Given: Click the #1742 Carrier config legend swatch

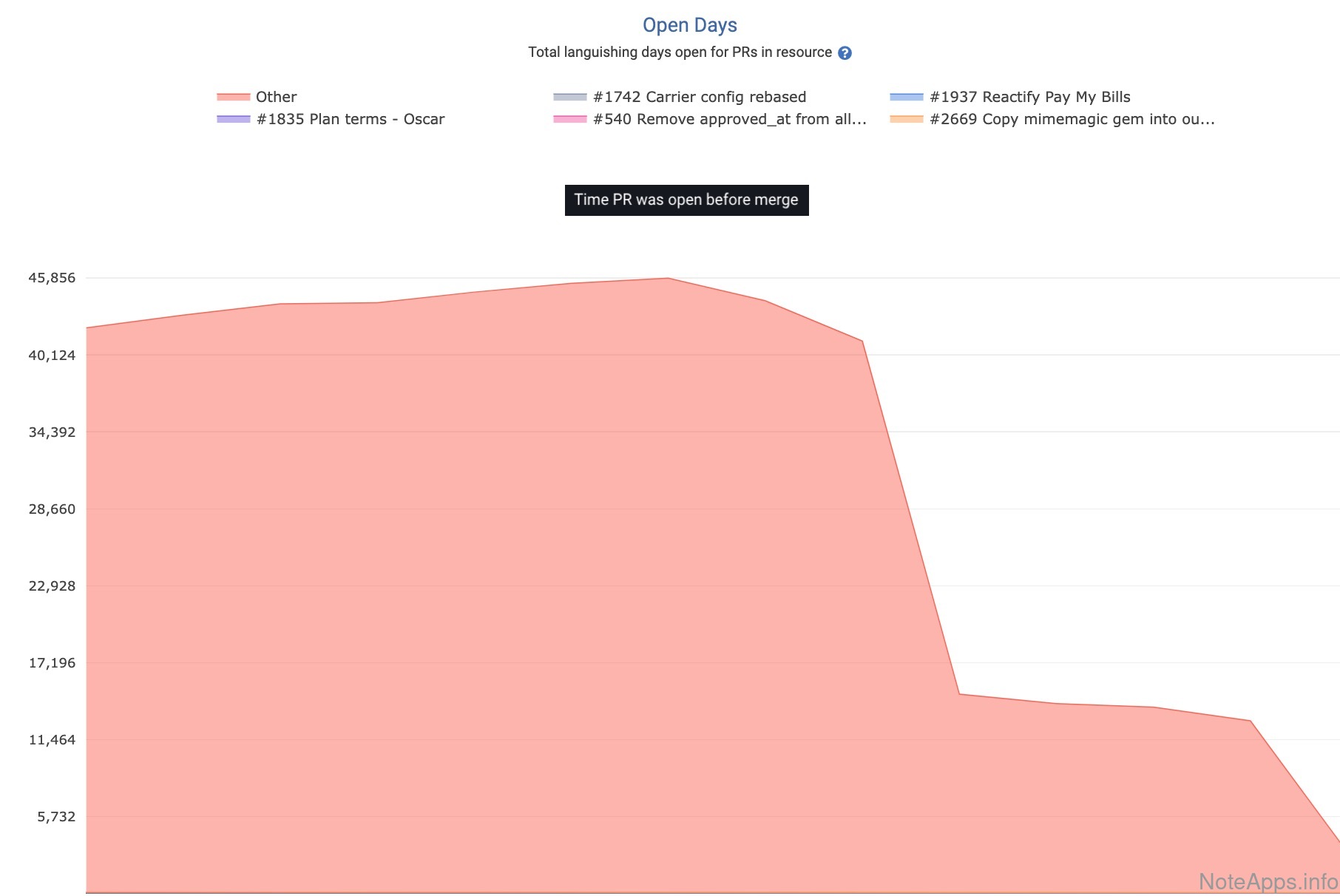Looking at the screenshot, I should click(569, 97).
